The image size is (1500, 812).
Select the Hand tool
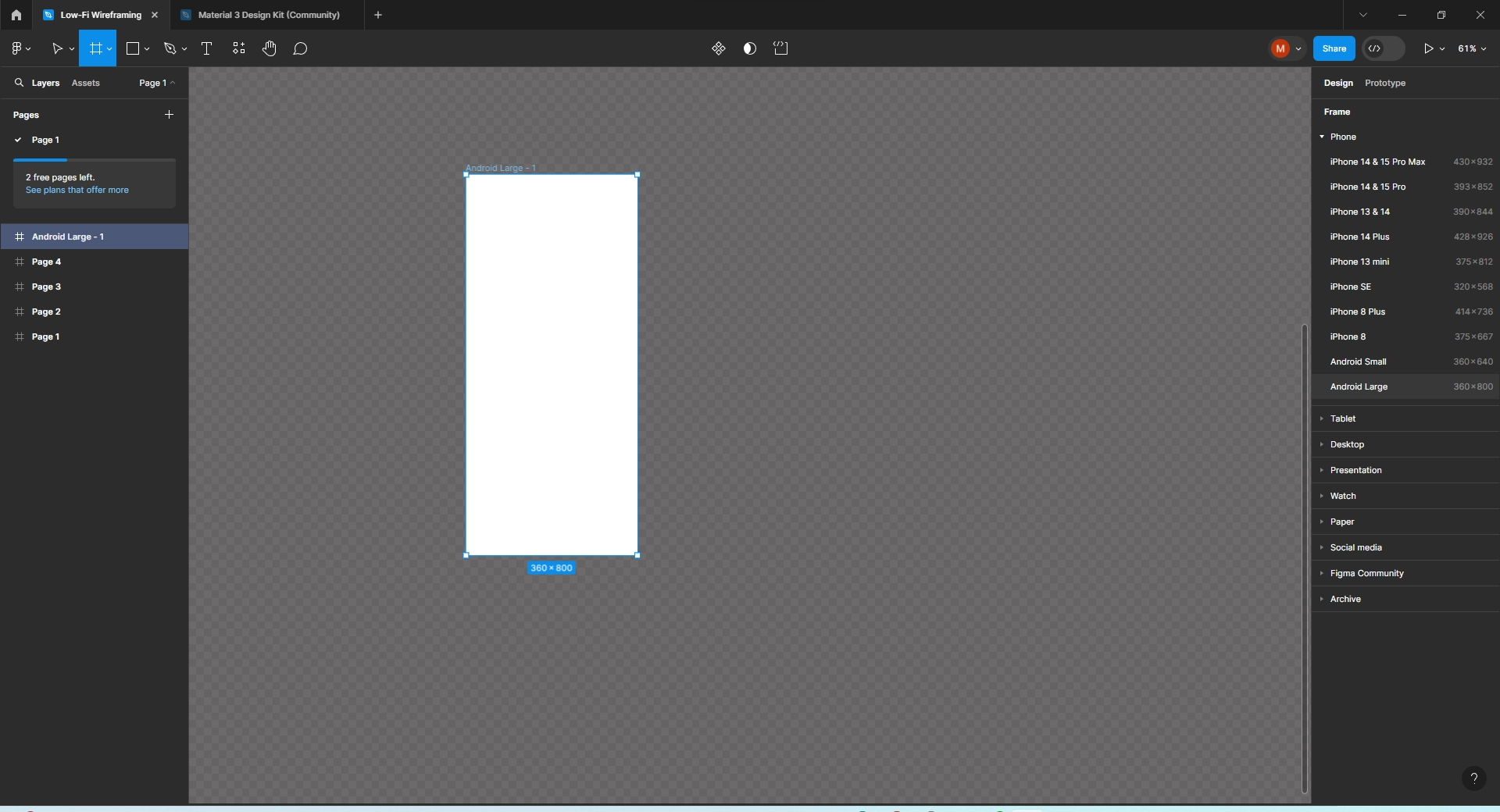pyautogui.click(x=270, y=48)
